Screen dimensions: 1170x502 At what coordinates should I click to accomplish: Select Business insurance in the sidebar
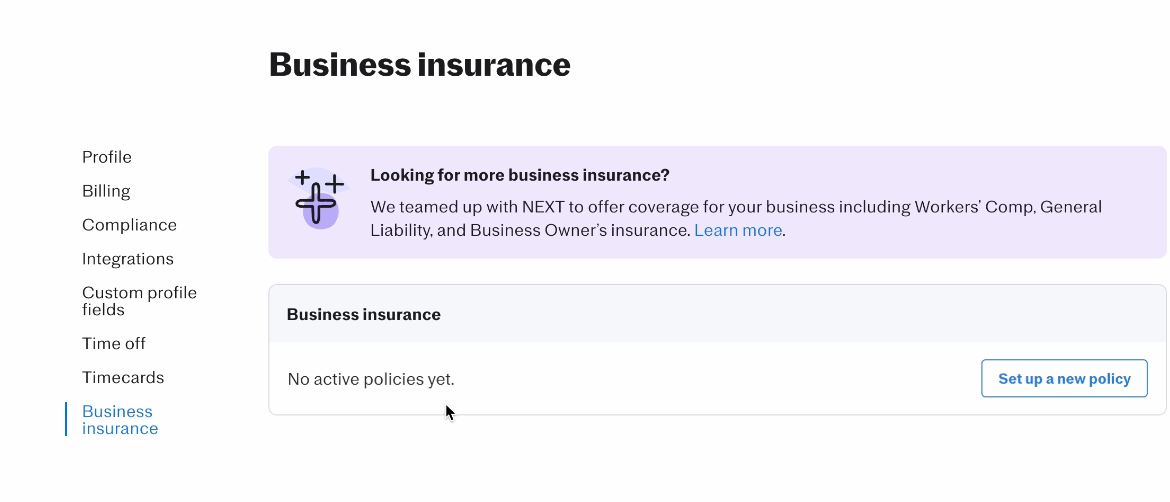coord(120,420)
